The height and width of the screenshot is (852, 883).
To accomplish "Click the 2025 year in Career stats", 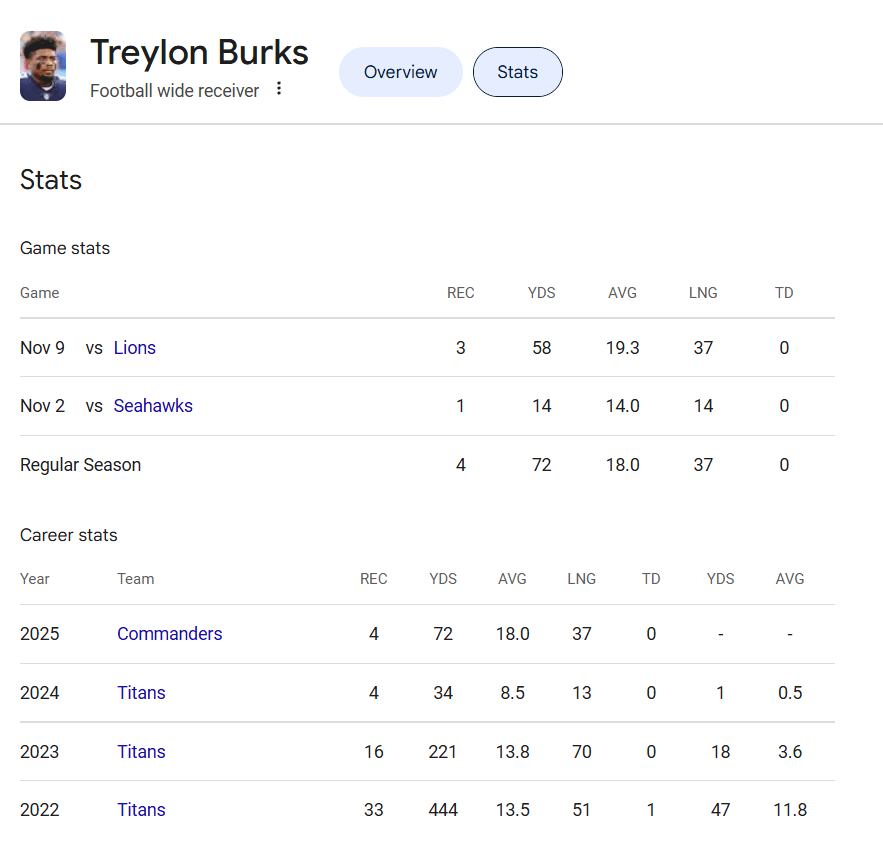I will coord(40,634).
